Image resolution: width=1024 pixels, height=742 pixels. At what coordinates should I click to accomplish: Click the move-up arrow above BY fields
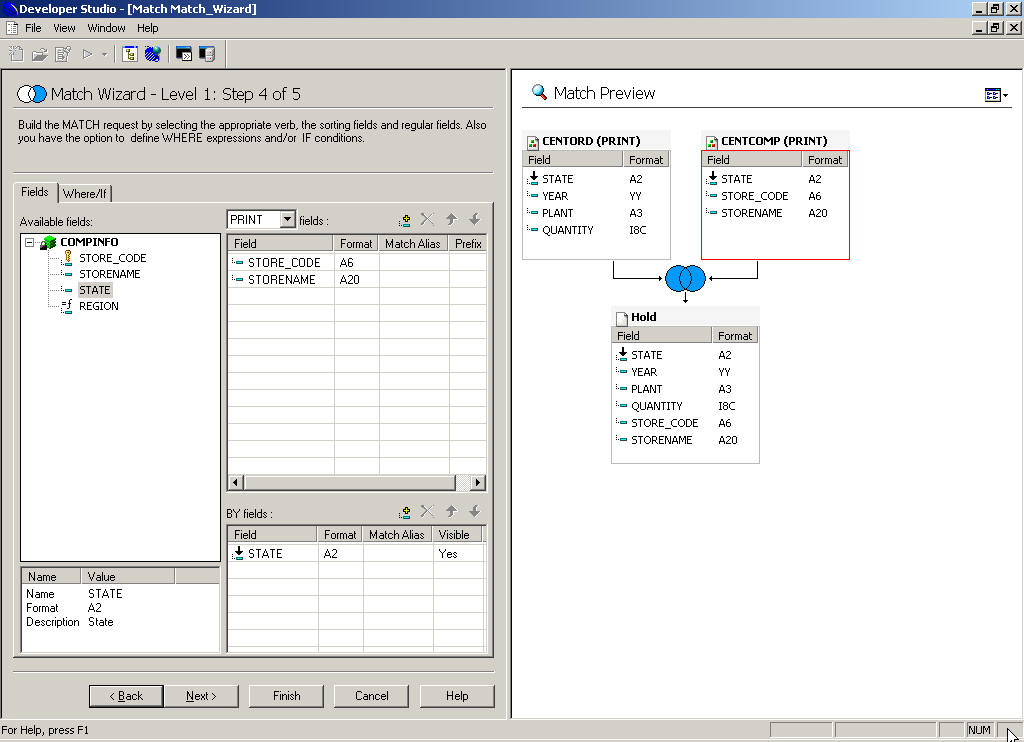pos(451,511)
